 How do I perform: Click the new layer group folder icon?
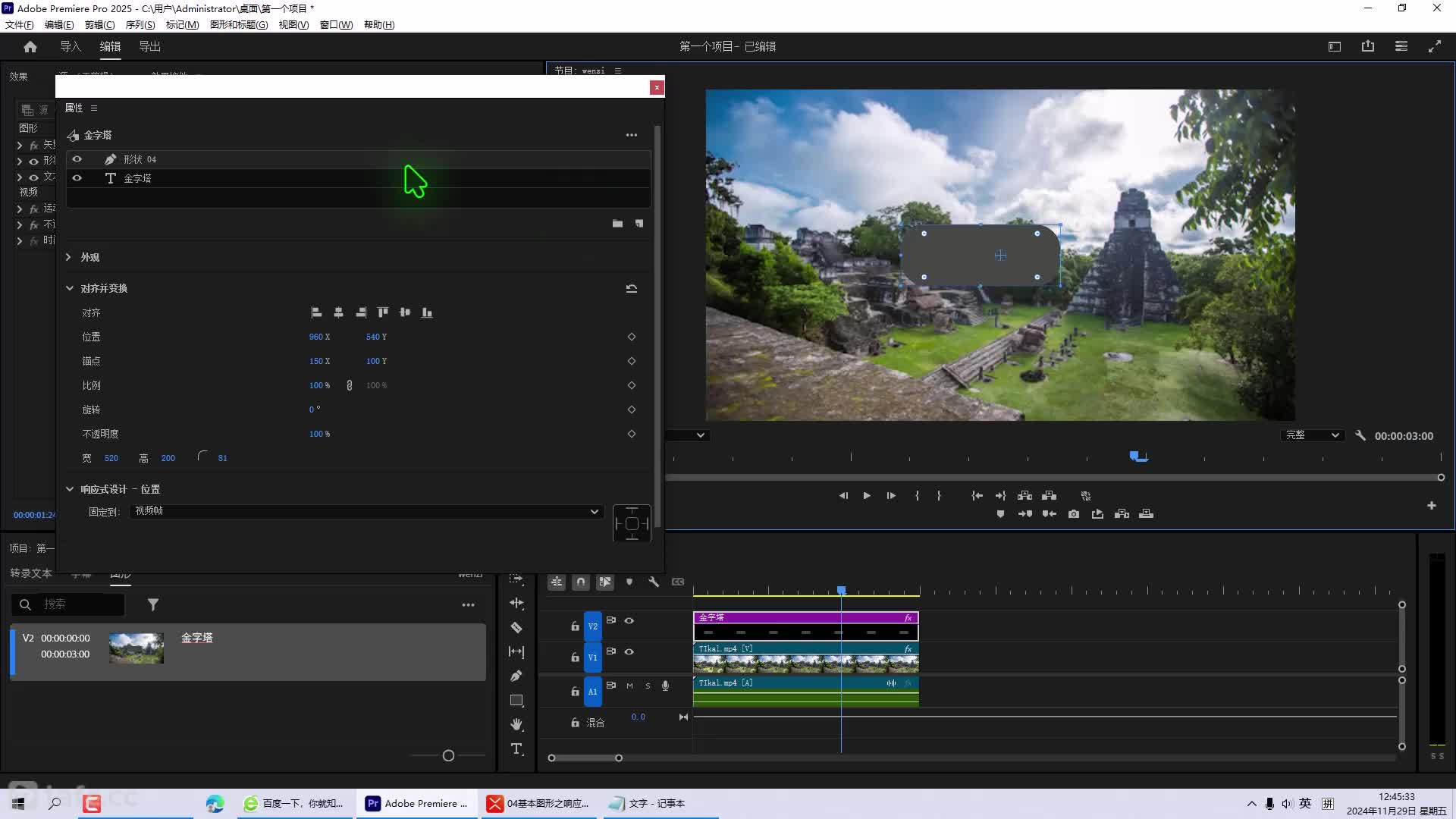click(617, 224)
